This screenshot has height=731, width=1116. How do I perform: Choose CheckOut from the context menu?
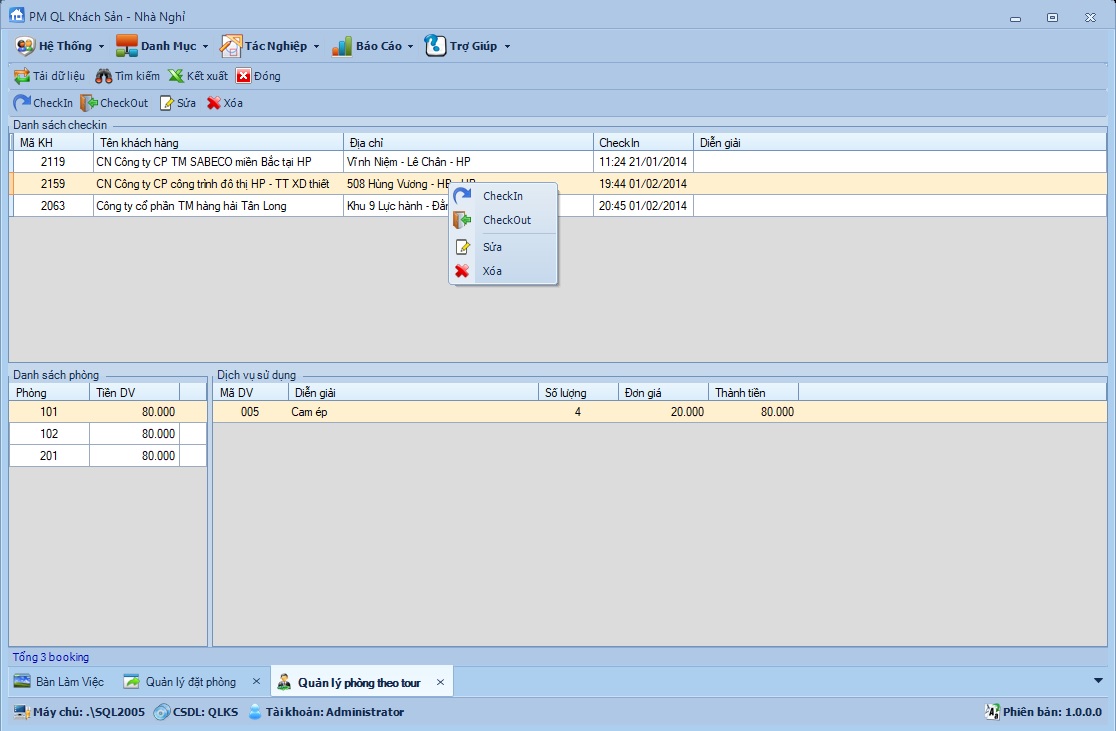506,220
